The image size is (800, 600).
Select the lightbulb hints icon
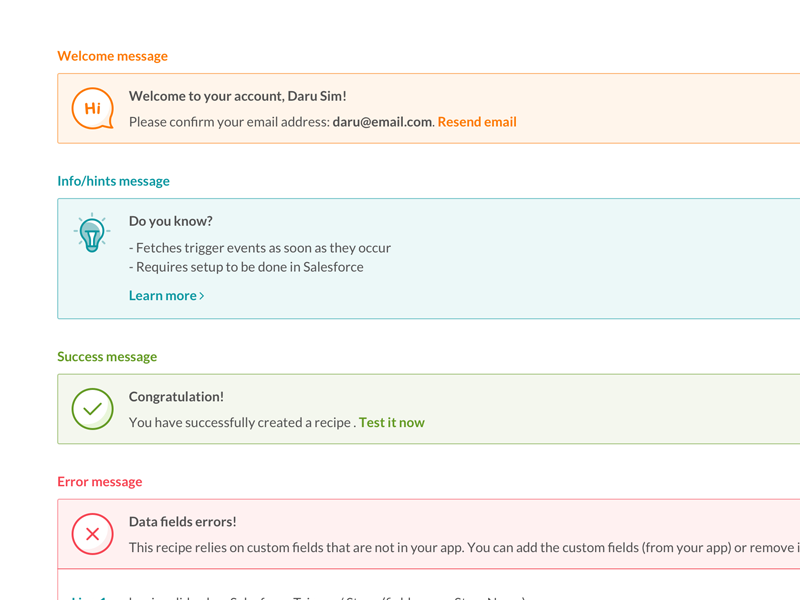tap(91, 234)
